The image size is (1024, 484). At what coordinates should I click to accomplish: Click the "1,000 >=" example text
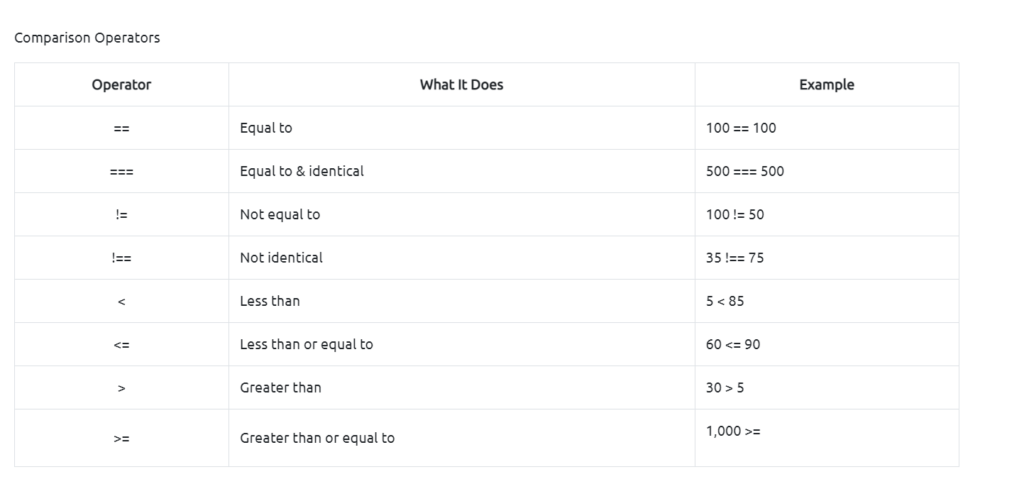coord(733,431)
